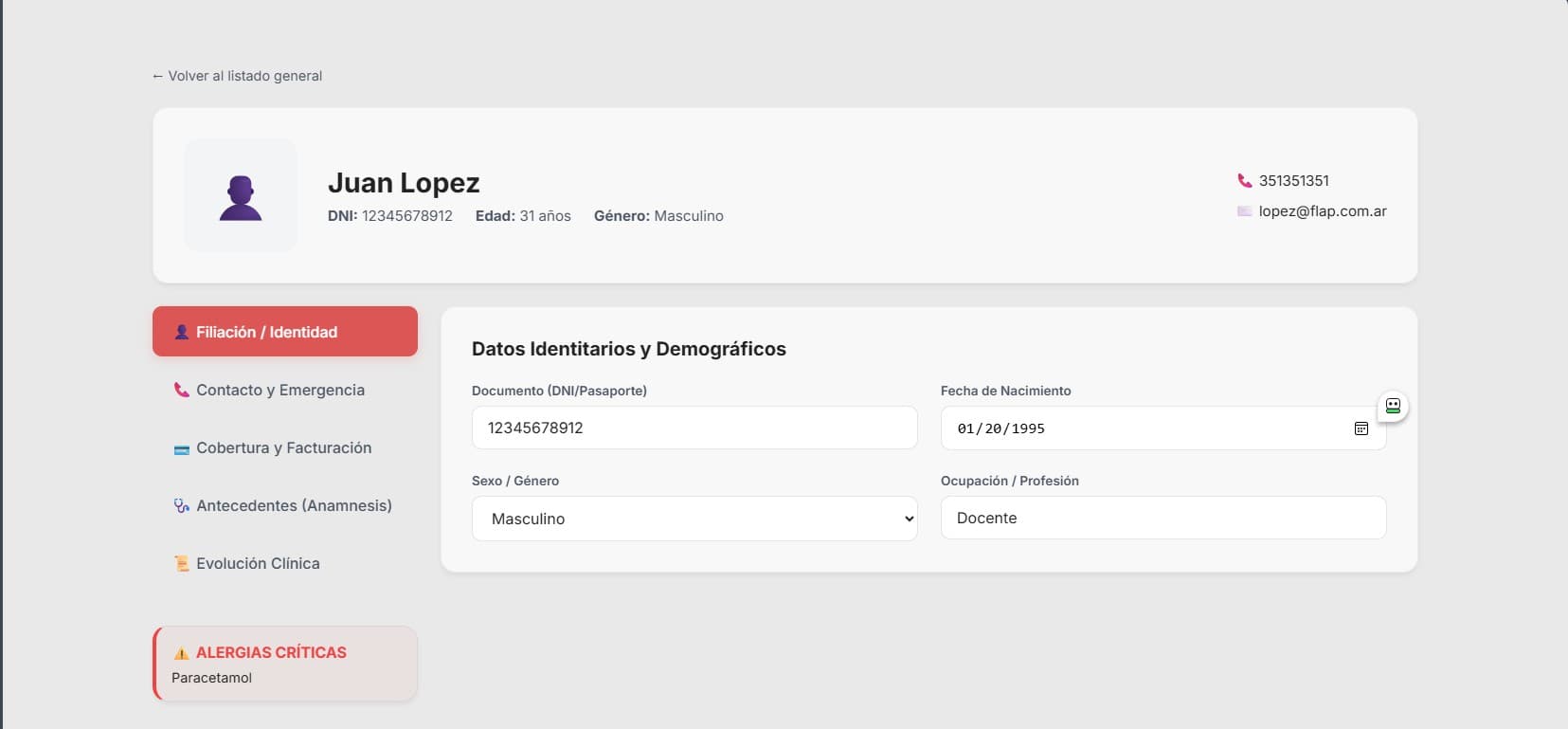
Task: Click the scroll icon next to Evolución Clínica
Action: pos(181,564)
